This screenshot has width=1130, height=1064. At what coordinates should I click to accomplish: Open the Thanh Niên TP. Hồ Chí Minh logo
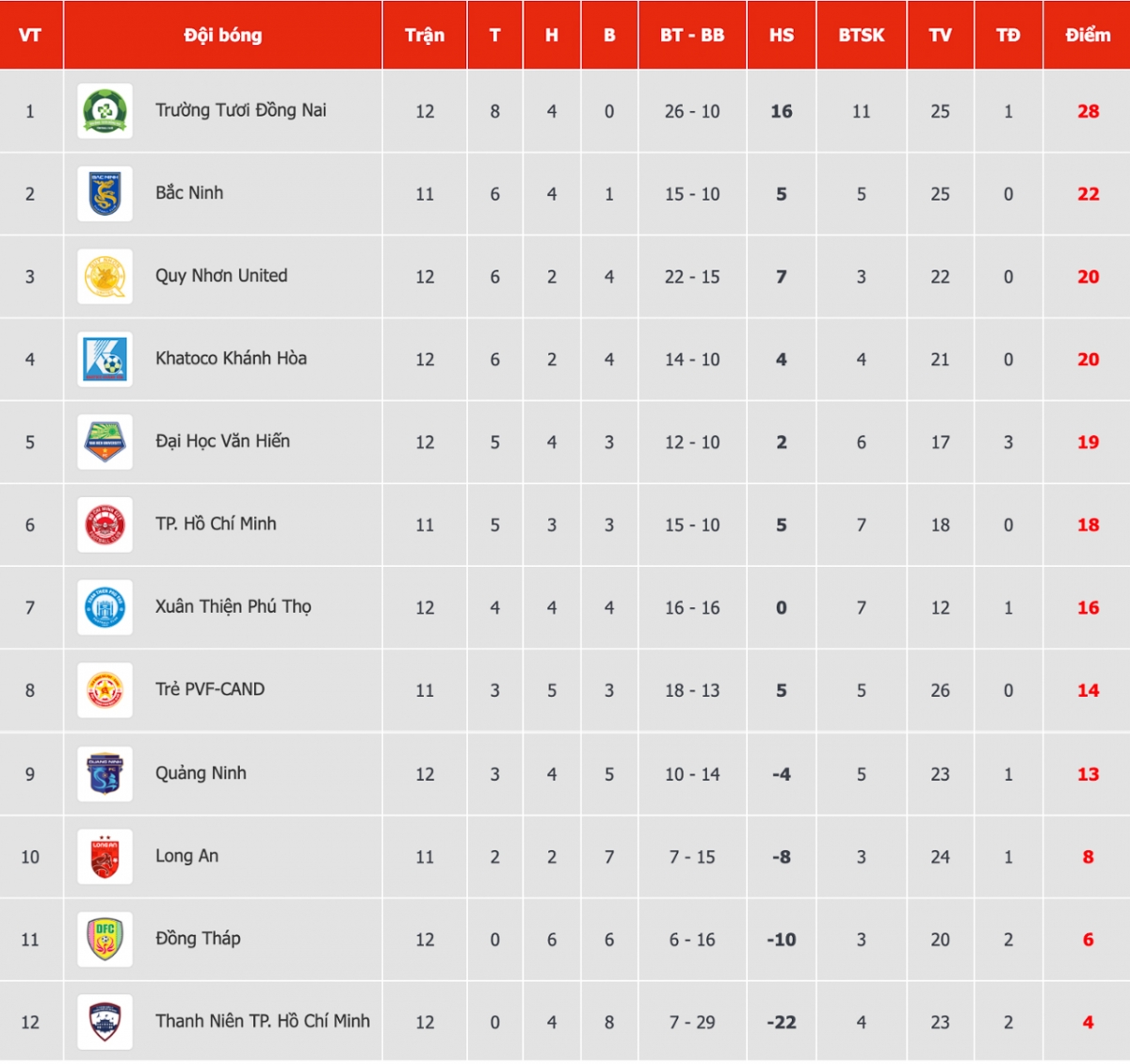click(105, 1023)
